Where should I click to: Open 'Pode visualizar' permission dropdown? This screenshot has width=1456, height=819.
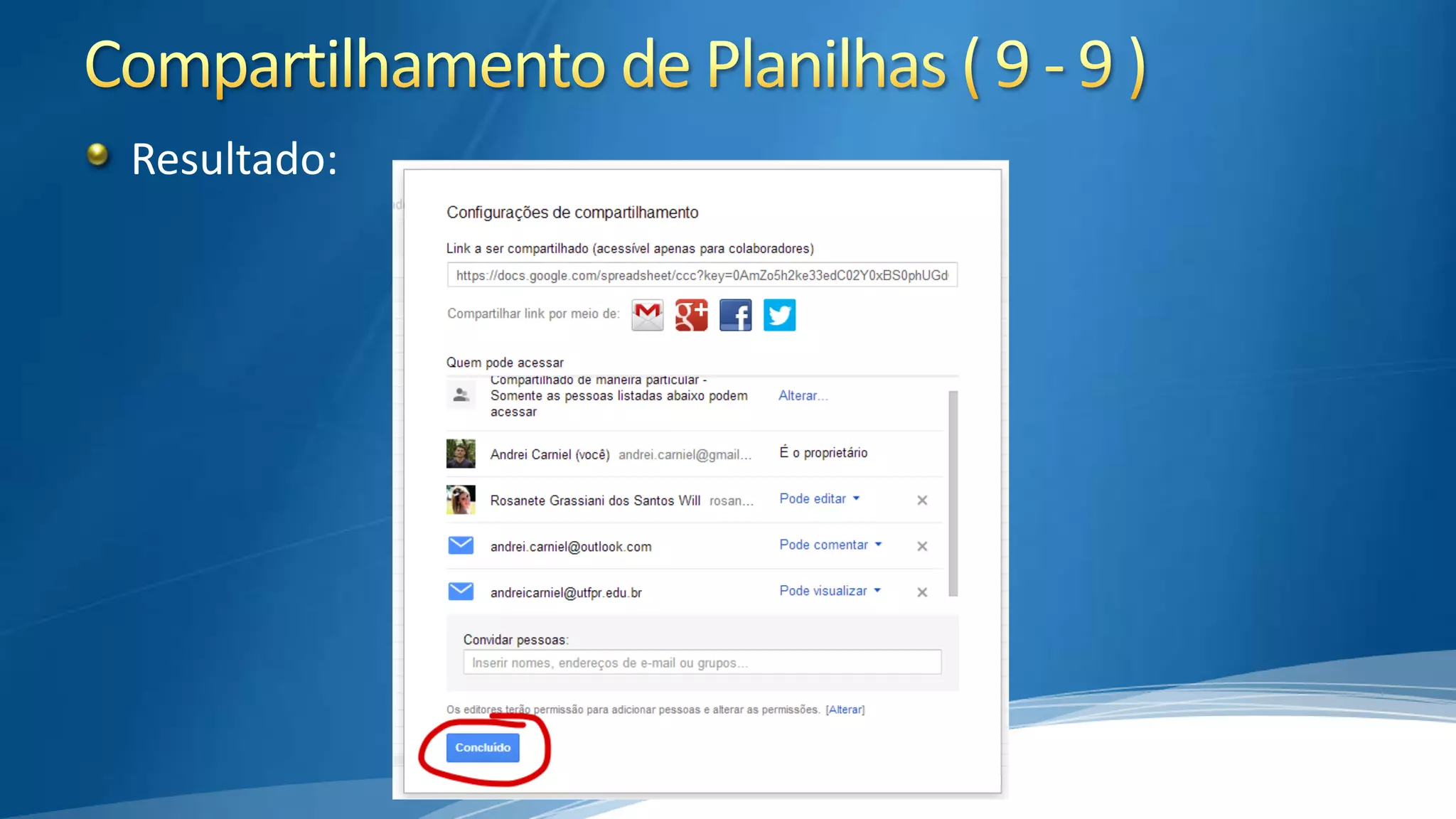[x=830, y=591]
